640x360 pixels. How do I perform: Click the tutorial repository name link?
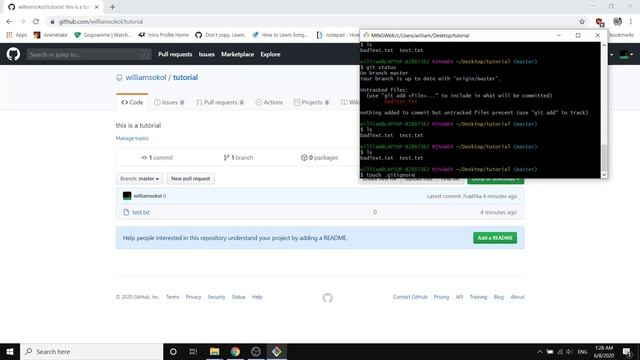[x=185, y=78]
